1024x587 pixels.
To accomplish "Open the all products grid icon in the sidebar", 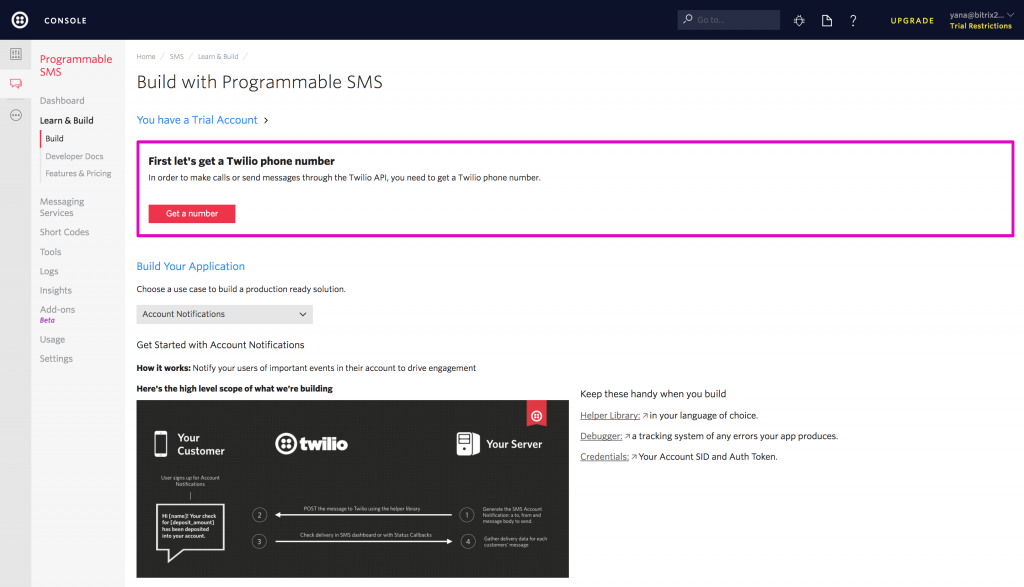I will coord(16,54).
